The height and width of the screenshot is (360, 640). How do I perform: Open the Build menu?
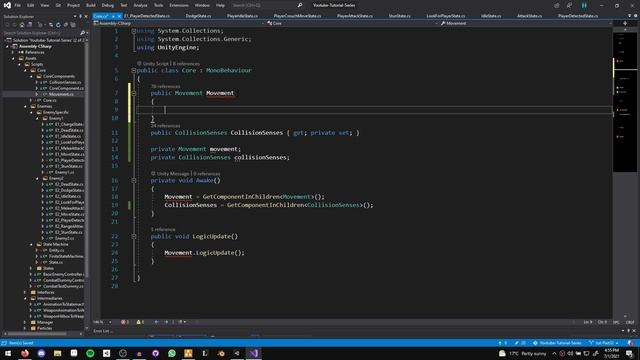[x=91, y=5]
